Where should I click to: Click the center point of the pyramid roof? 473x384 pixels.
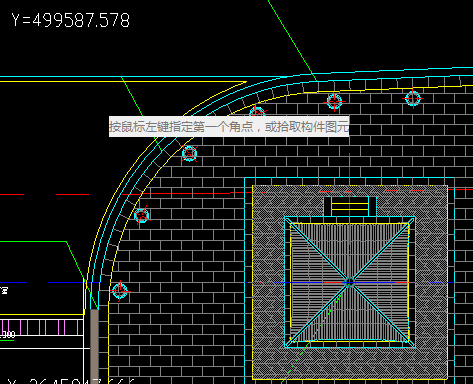click(350, 283)
